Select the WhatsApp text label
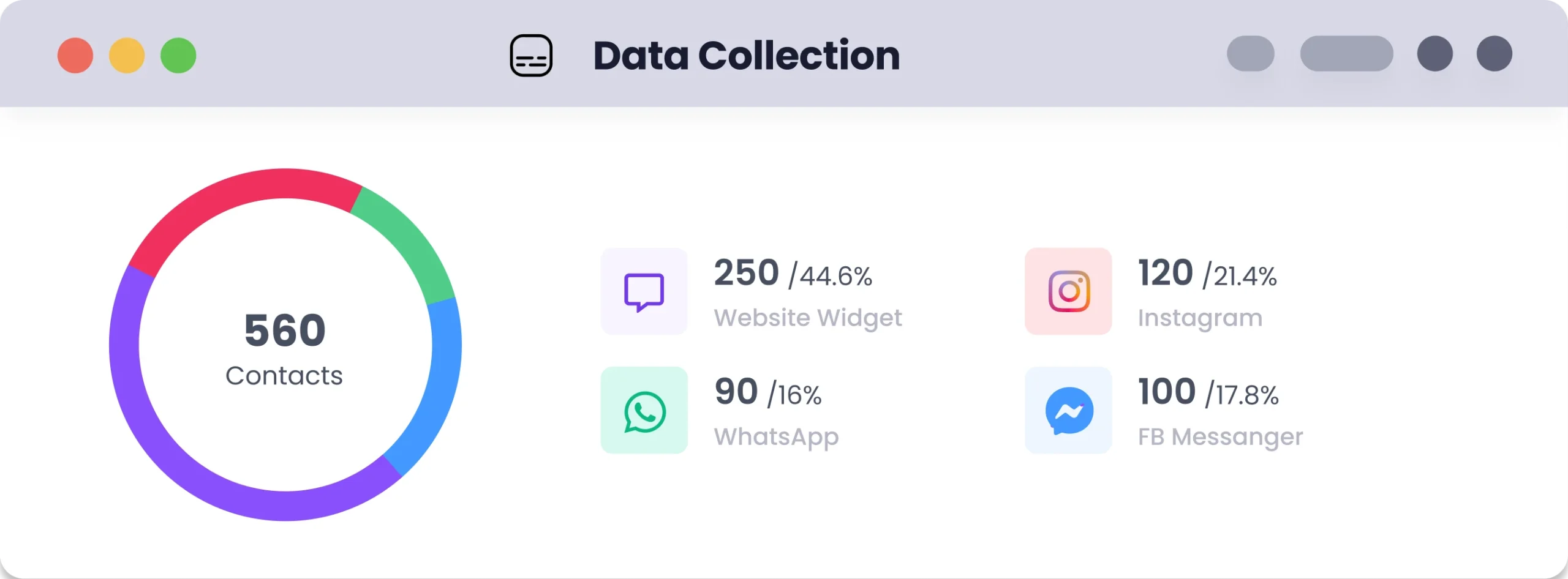The width and height of the screenshot is (1568, 579). (x=776, y=437)
